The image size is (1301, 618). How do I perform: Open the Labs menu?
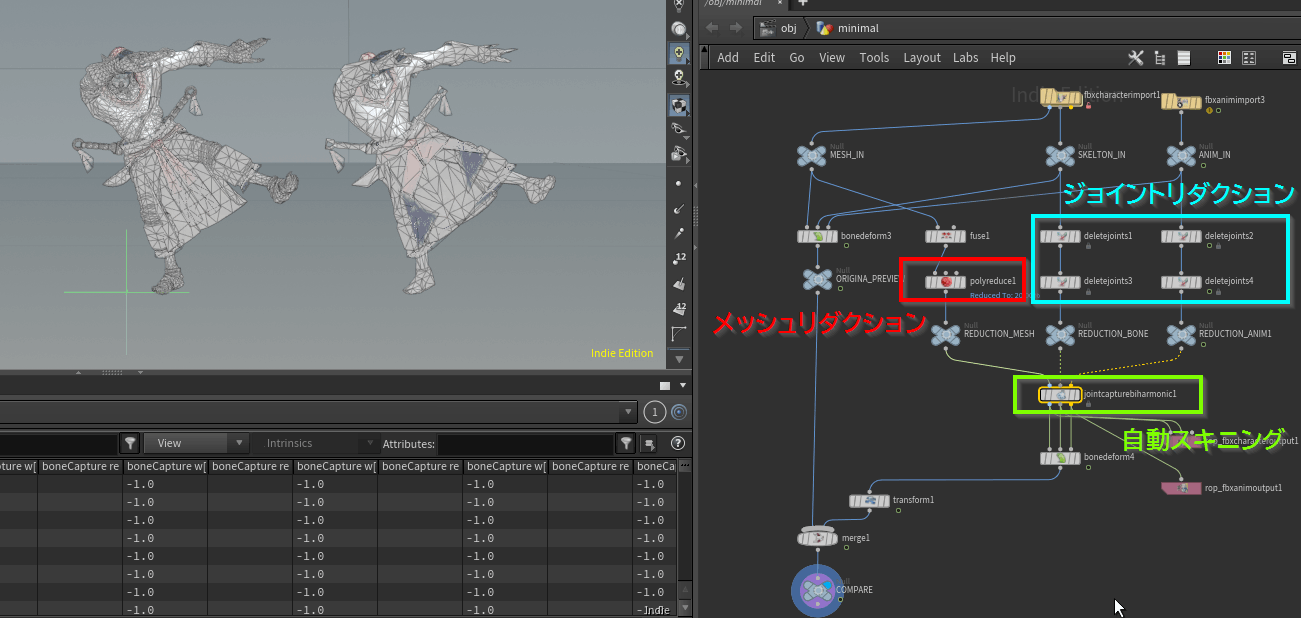pos(965,58)
